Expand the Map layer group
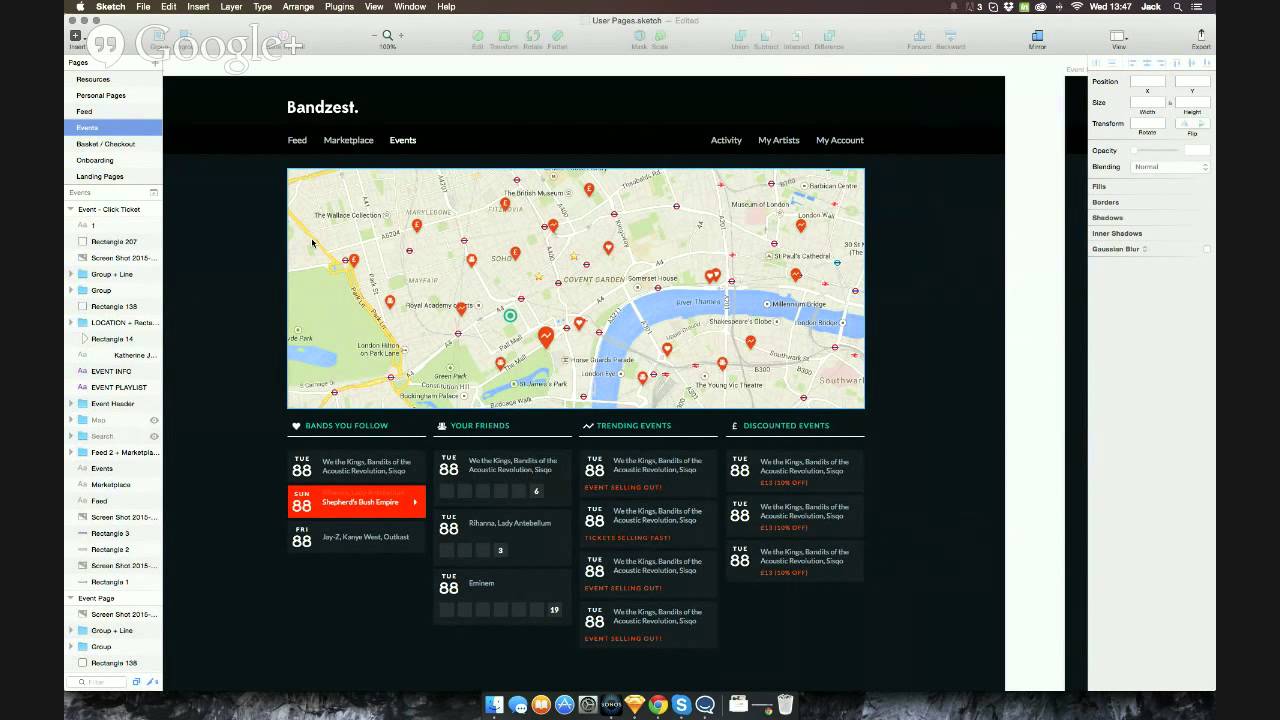 [x=71, y=420]
